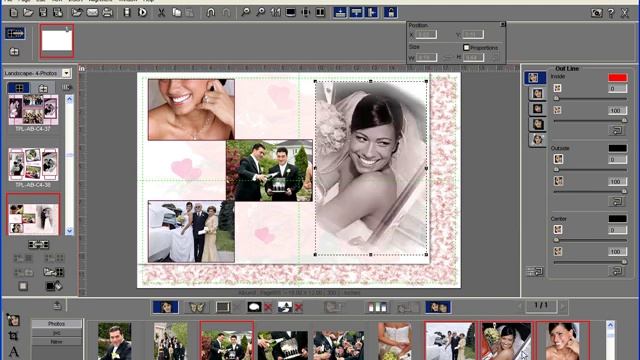Click the play/preview slideshow icon
This screenshot has width=640, height=360.
click(142, 13)
